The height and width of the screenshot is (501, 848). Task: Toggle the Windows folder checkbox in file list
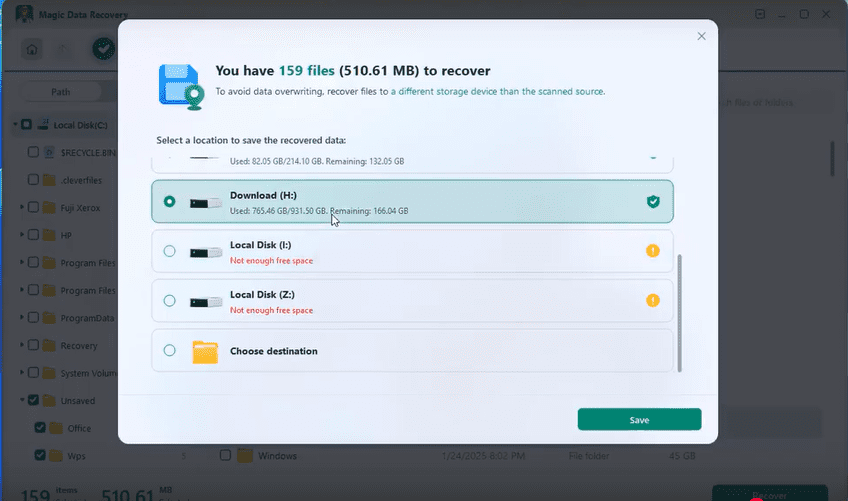pos(226,455)
